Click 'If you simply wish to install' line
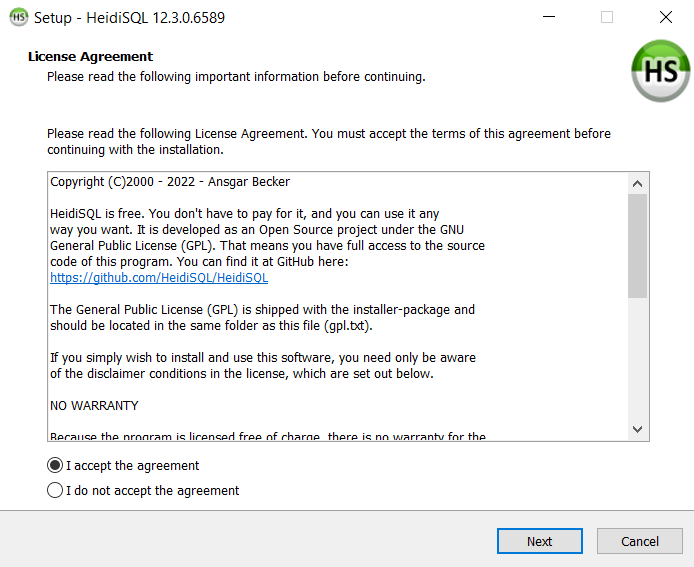The width and height of the screenshot is (694, 567). click(x=263, y=358)
